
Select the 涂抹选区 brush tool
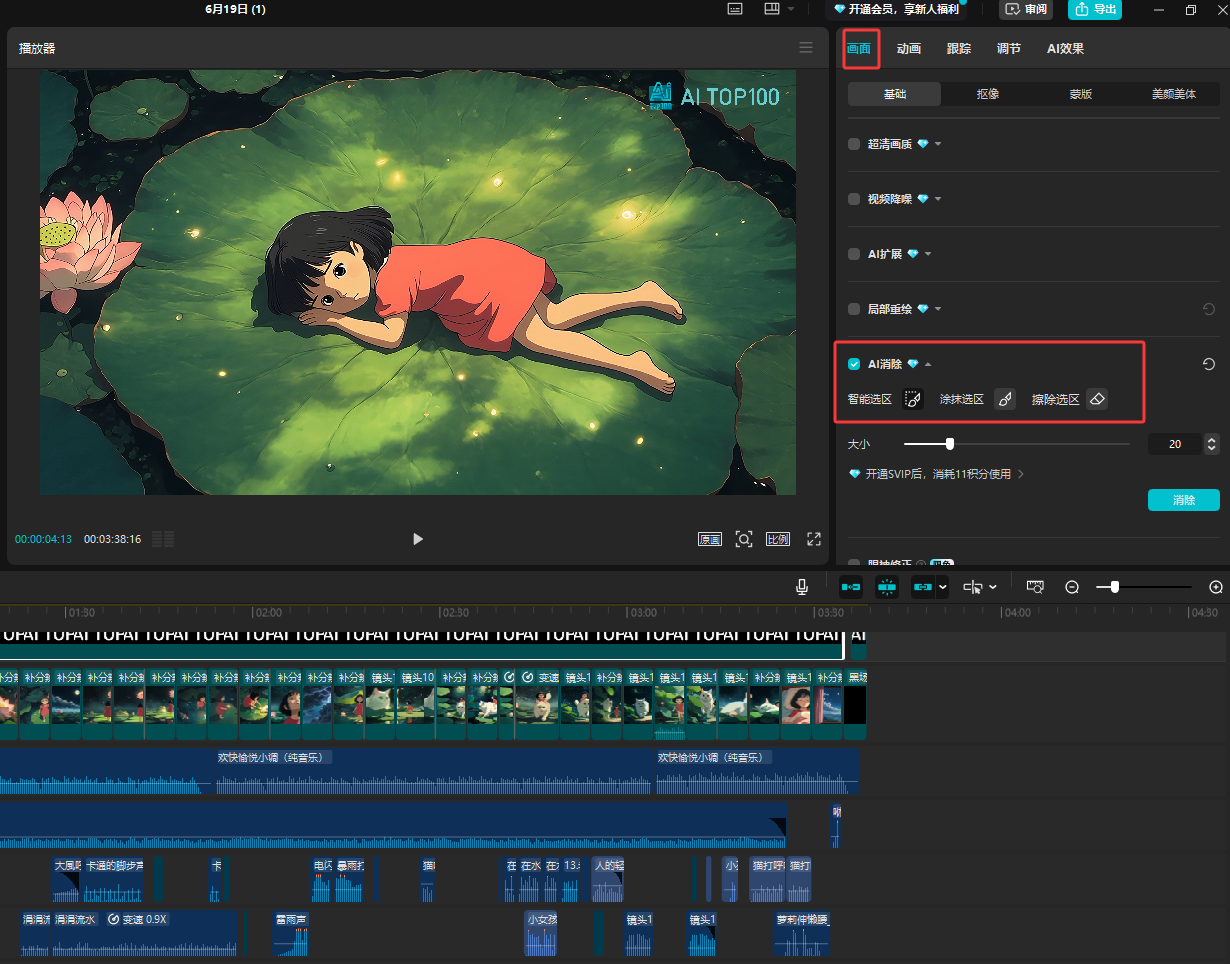[1005, 399]
